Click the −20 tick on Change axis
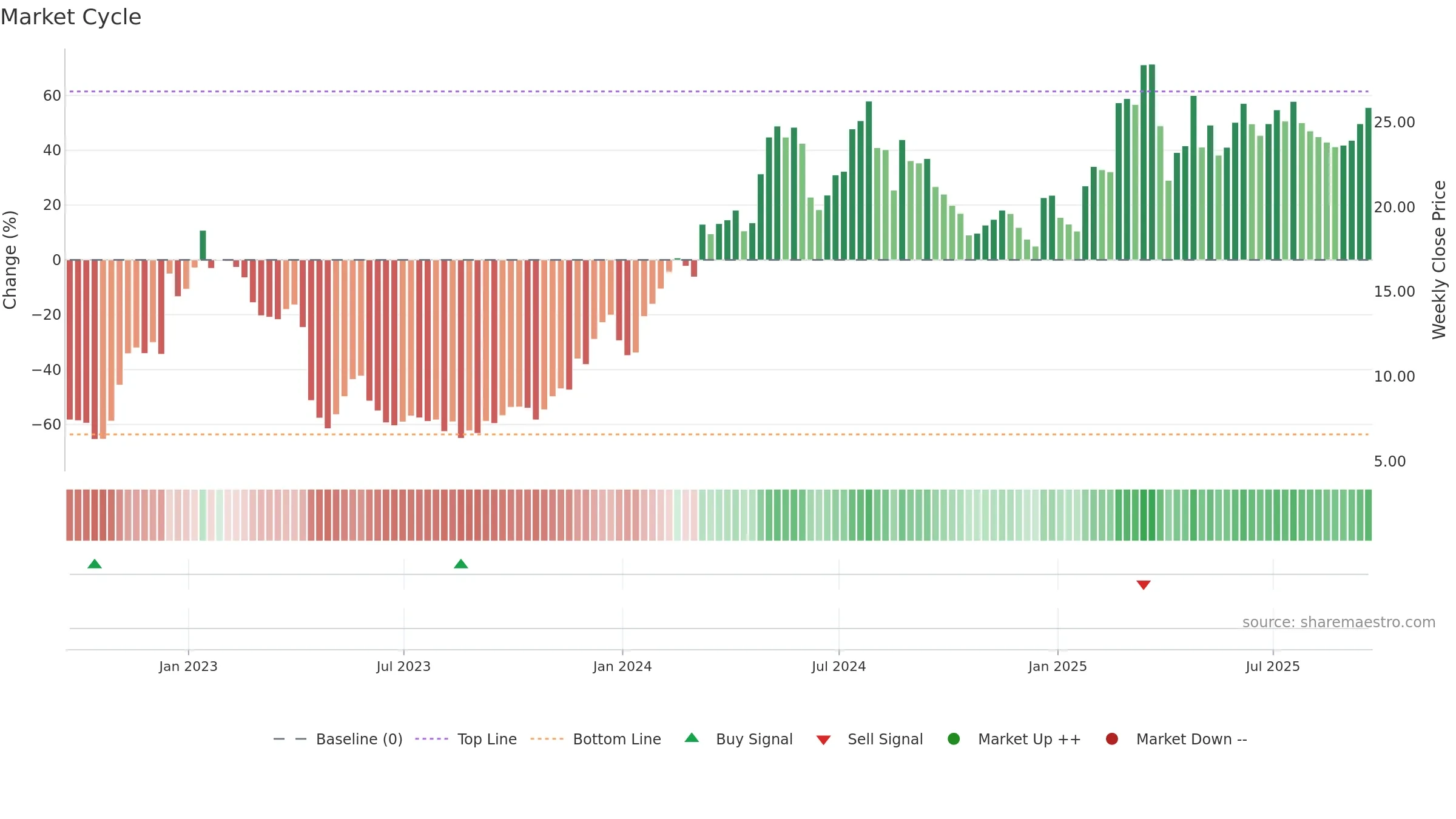 pos(47,315)
